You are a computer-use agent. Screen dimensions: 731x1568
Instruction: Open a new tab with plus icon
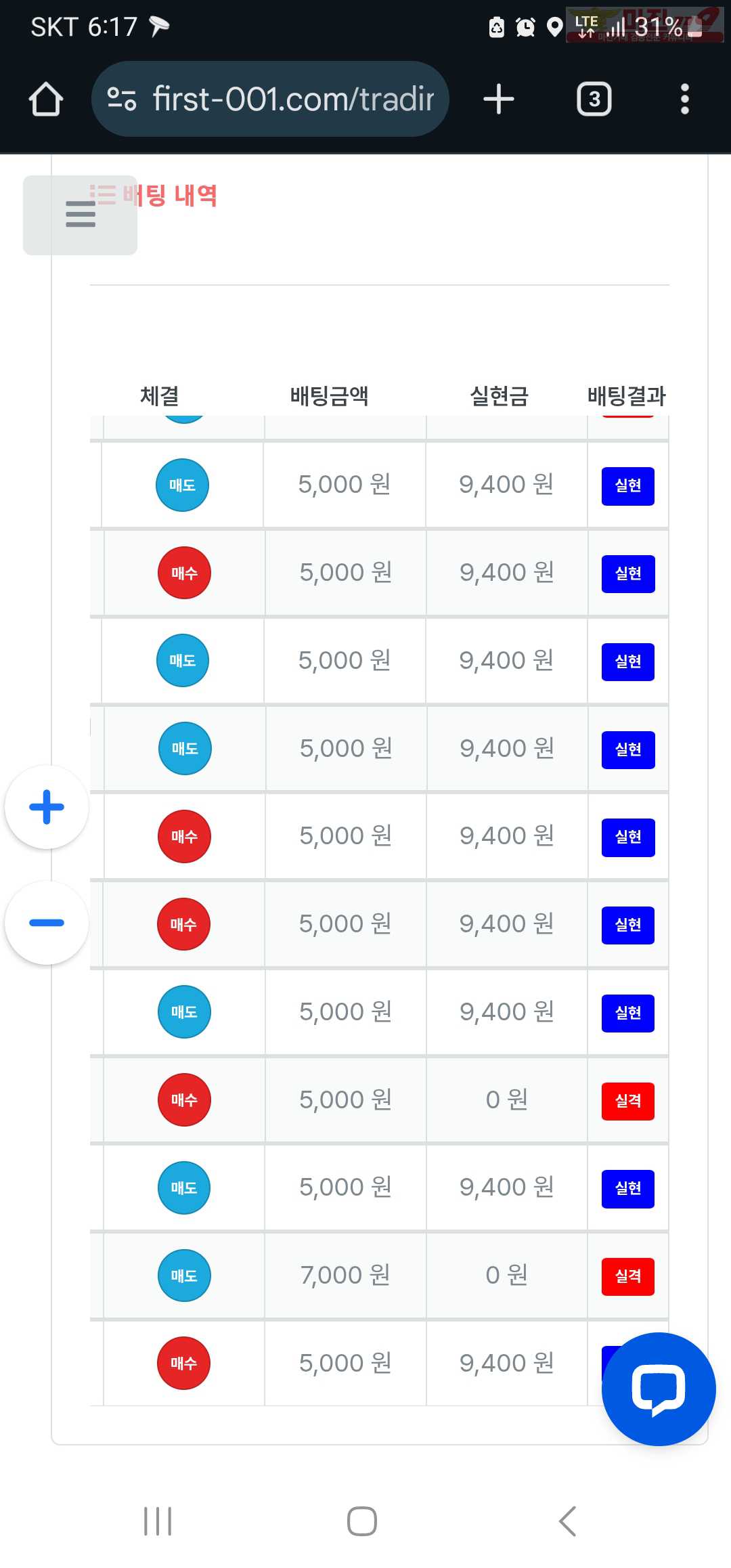click(x=499, y=100)
